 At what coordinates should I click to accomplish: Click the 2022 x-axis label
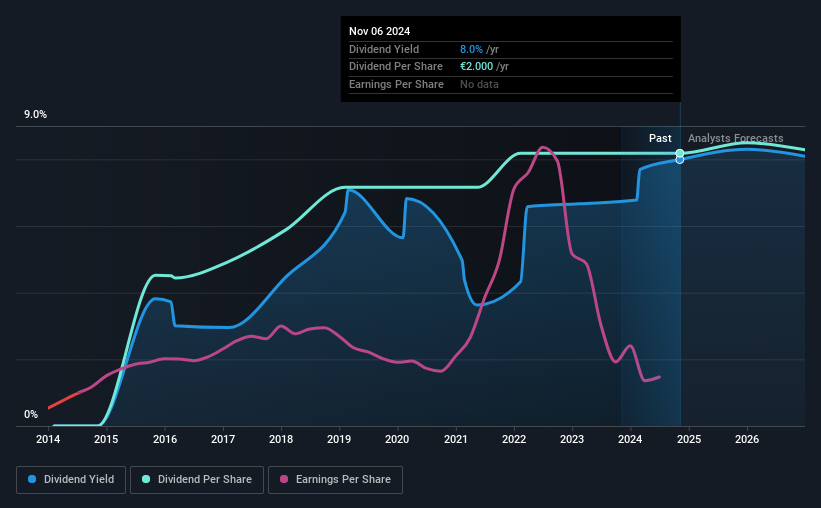[514, 439]
